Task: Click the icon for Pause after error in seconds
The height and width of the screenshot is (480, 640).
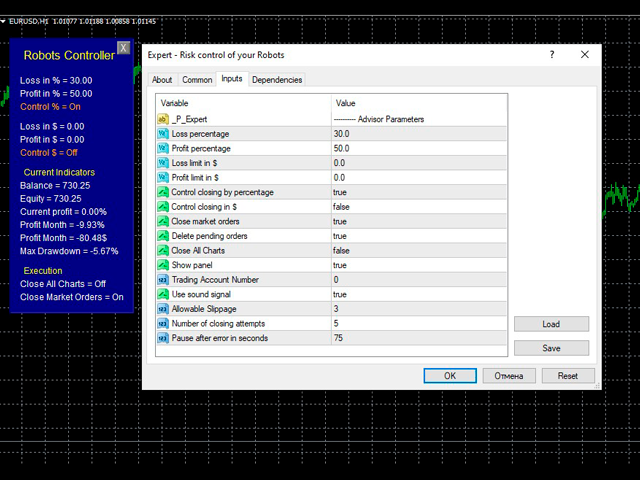Action: point(163,338)
